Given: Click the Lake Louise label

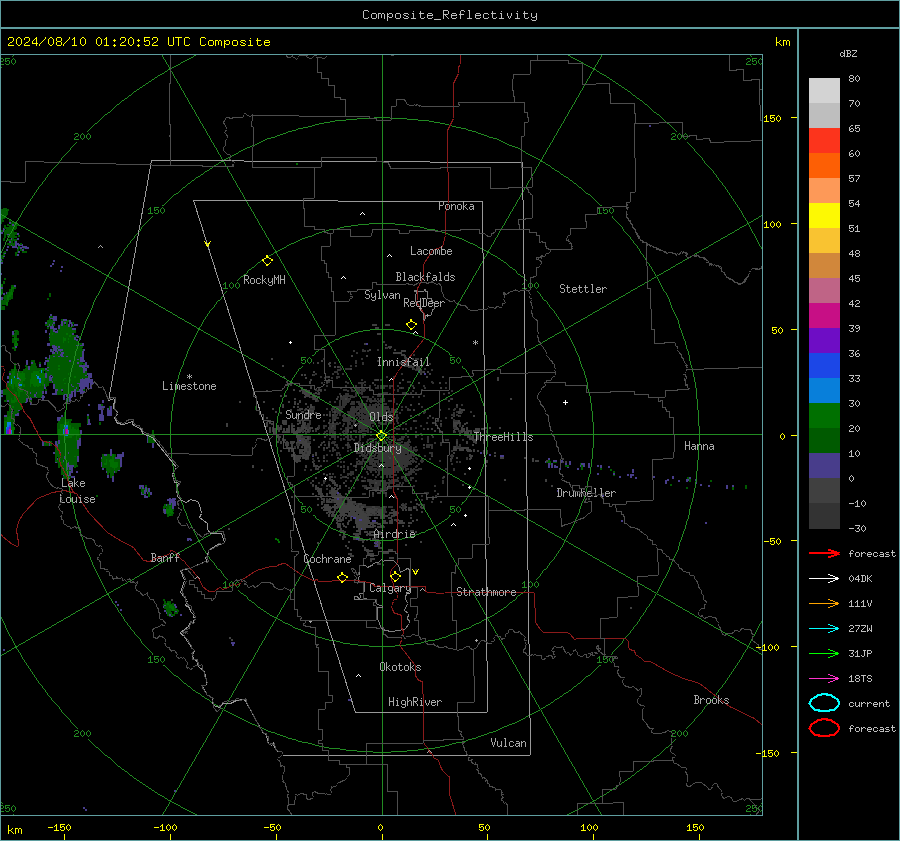Looking at the screenshot, I should coord(77,491).
